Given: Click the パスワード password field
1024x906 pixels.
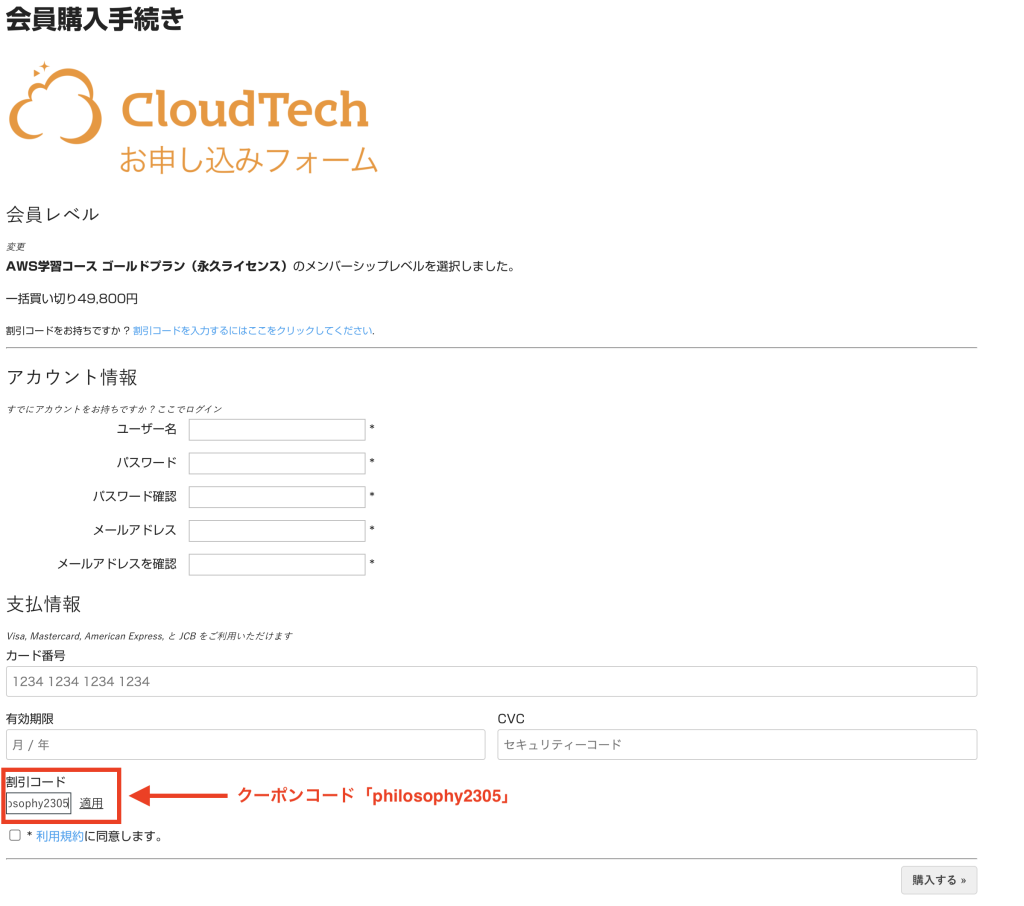Looking at the screenshot, I should [277, 463].
